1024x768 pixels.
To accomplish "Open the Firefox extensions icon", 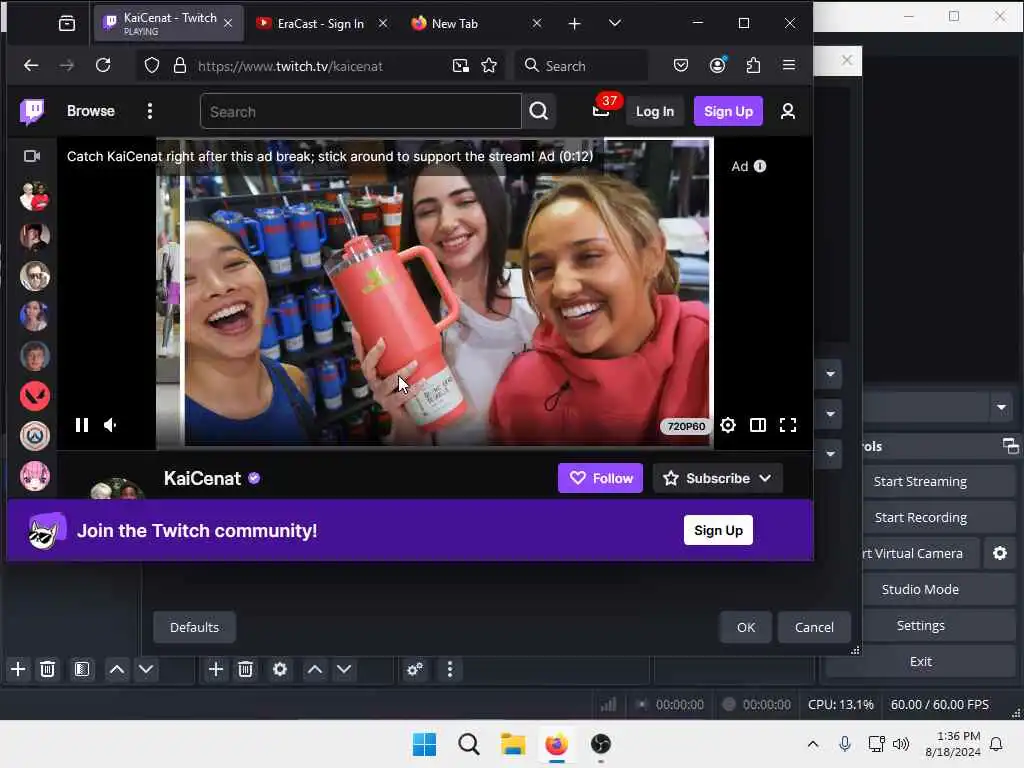I will pos(753,65).
